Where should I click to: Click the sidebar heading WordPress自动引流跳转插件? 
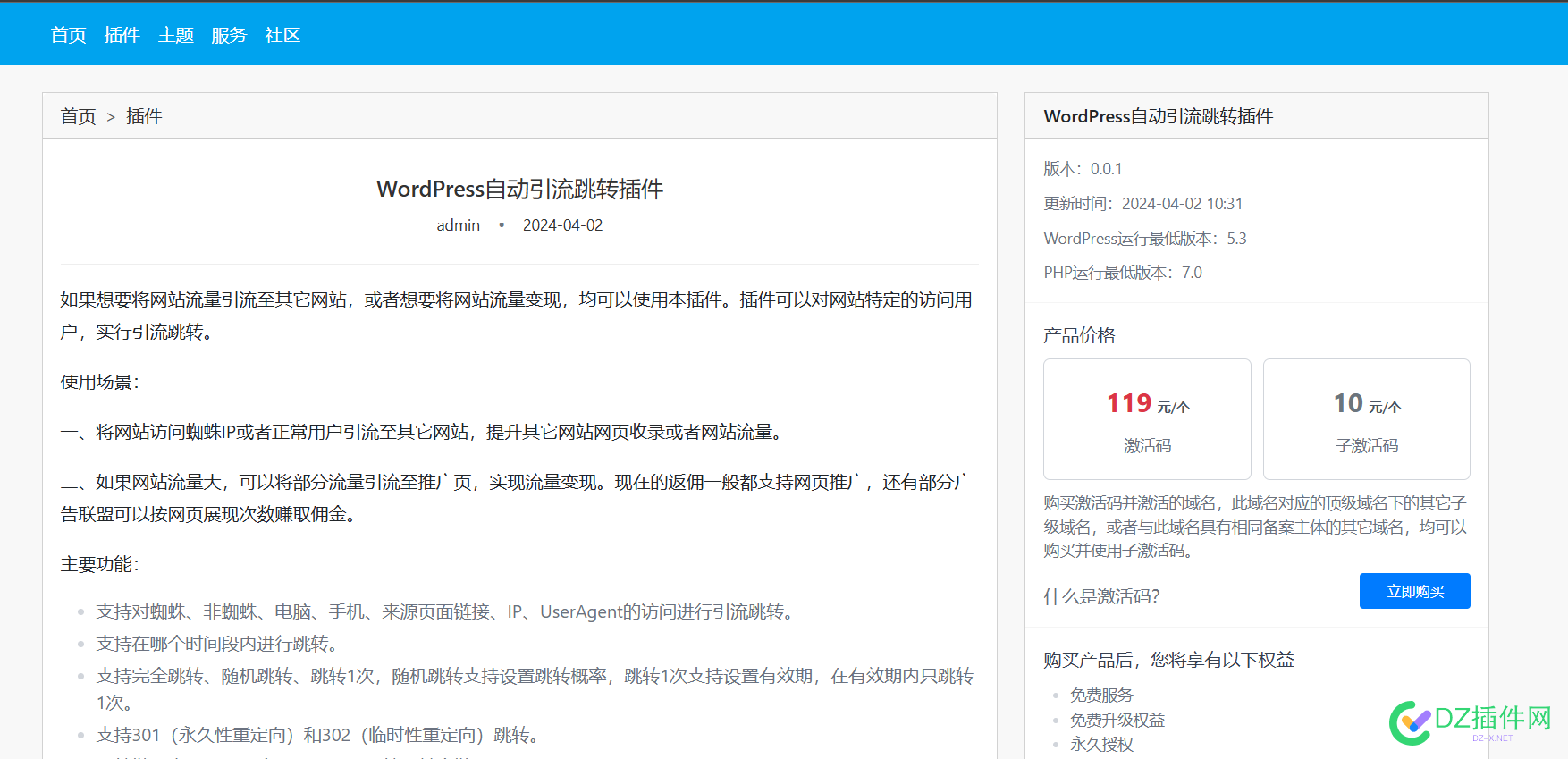pyautogui.click(x=1158, y=116)
